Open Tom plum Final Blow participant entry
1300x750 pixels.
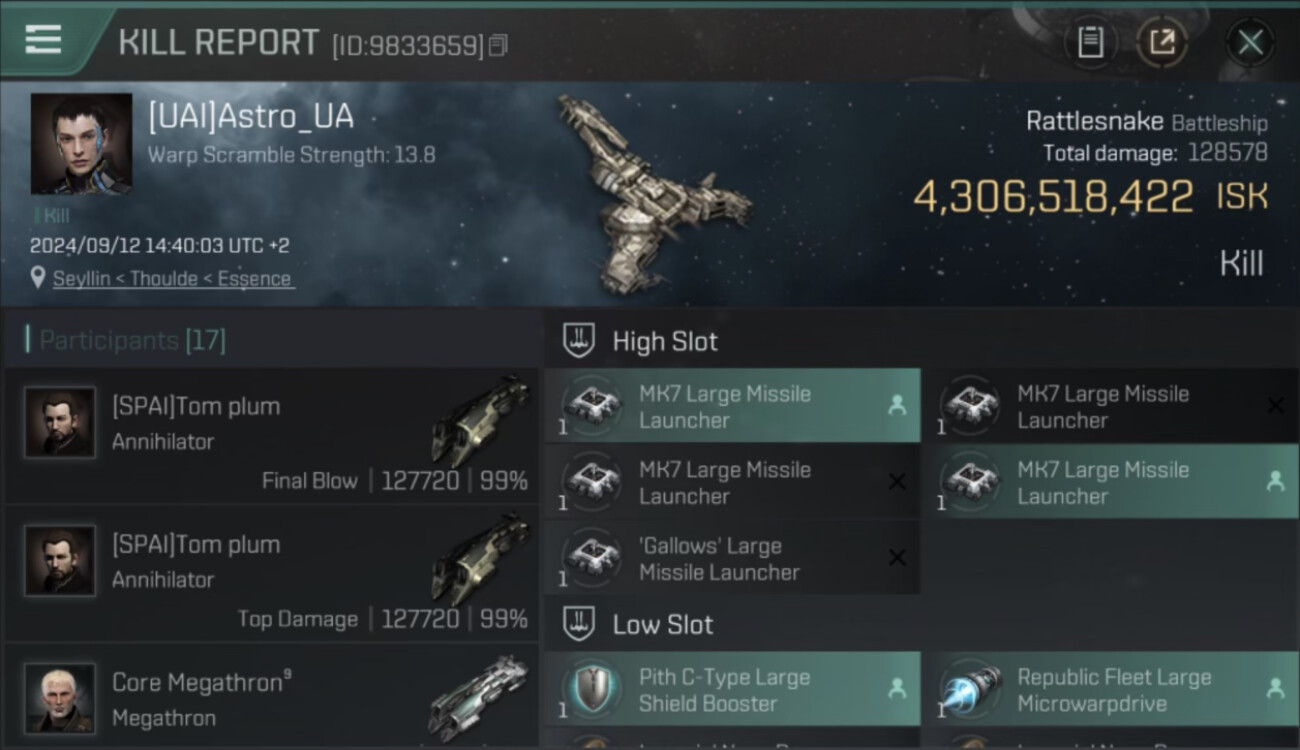coord(271,435)
